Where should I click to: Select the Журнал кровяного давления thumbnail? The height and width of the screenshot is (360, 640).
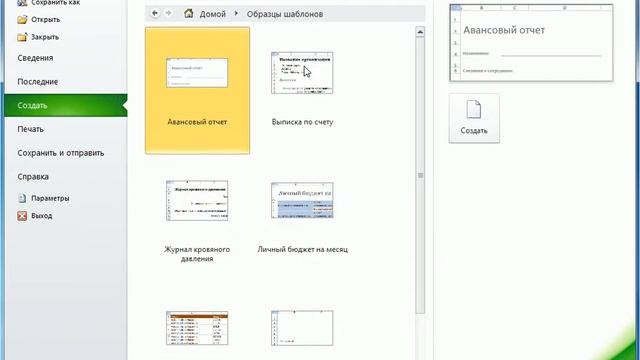pos(197,201)
